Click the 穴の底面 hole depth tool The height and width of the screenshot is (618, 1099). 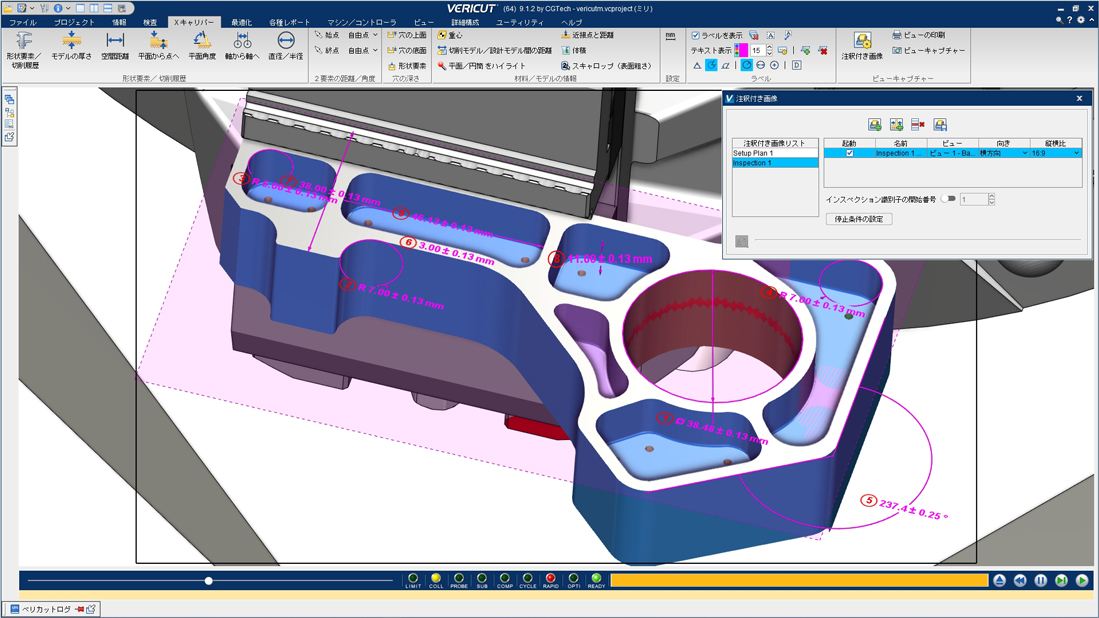click(x=407, y=50)
